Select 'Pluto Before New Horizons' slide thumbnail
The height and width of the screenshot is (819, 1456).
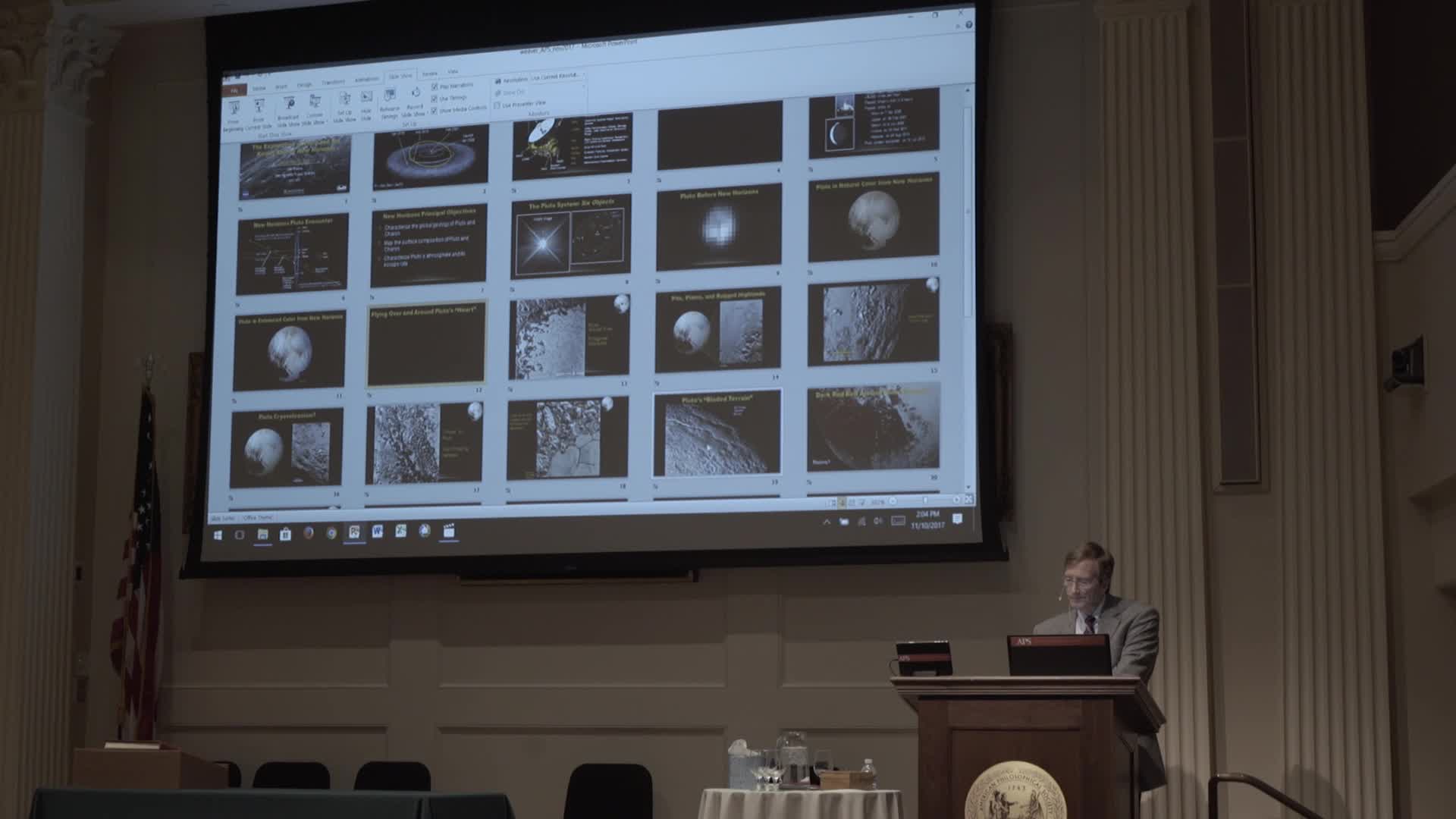pos(719,228)
